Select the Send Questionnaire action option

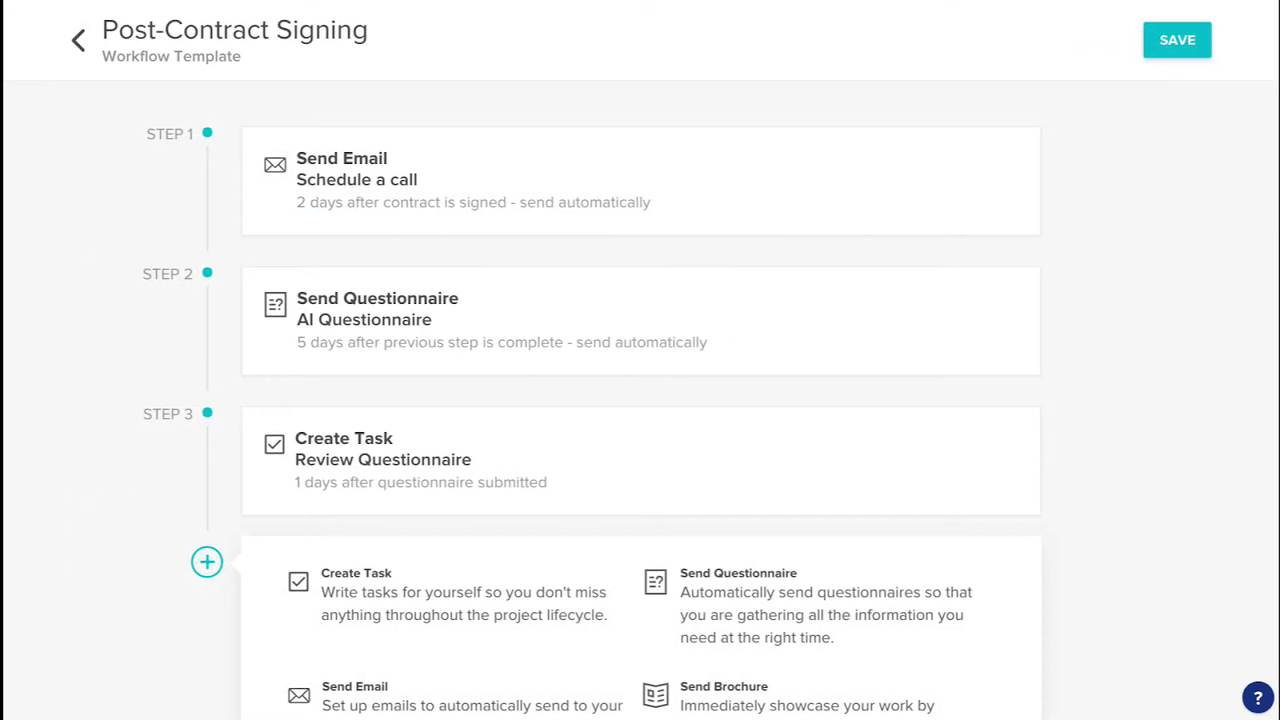click(825, 604)
